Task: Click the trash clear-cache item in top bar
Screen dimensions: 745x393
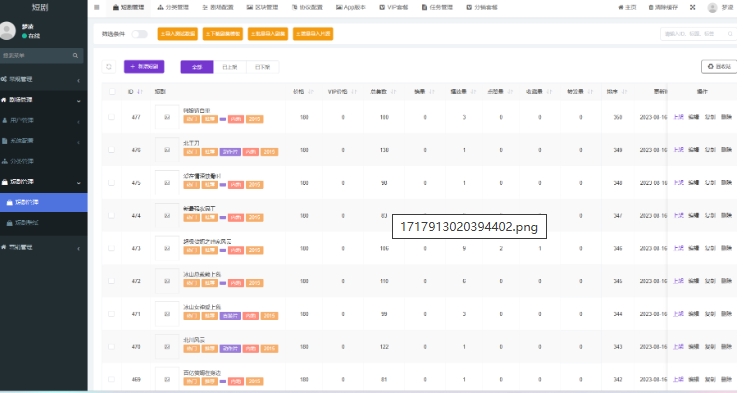Action: point(663,8)
